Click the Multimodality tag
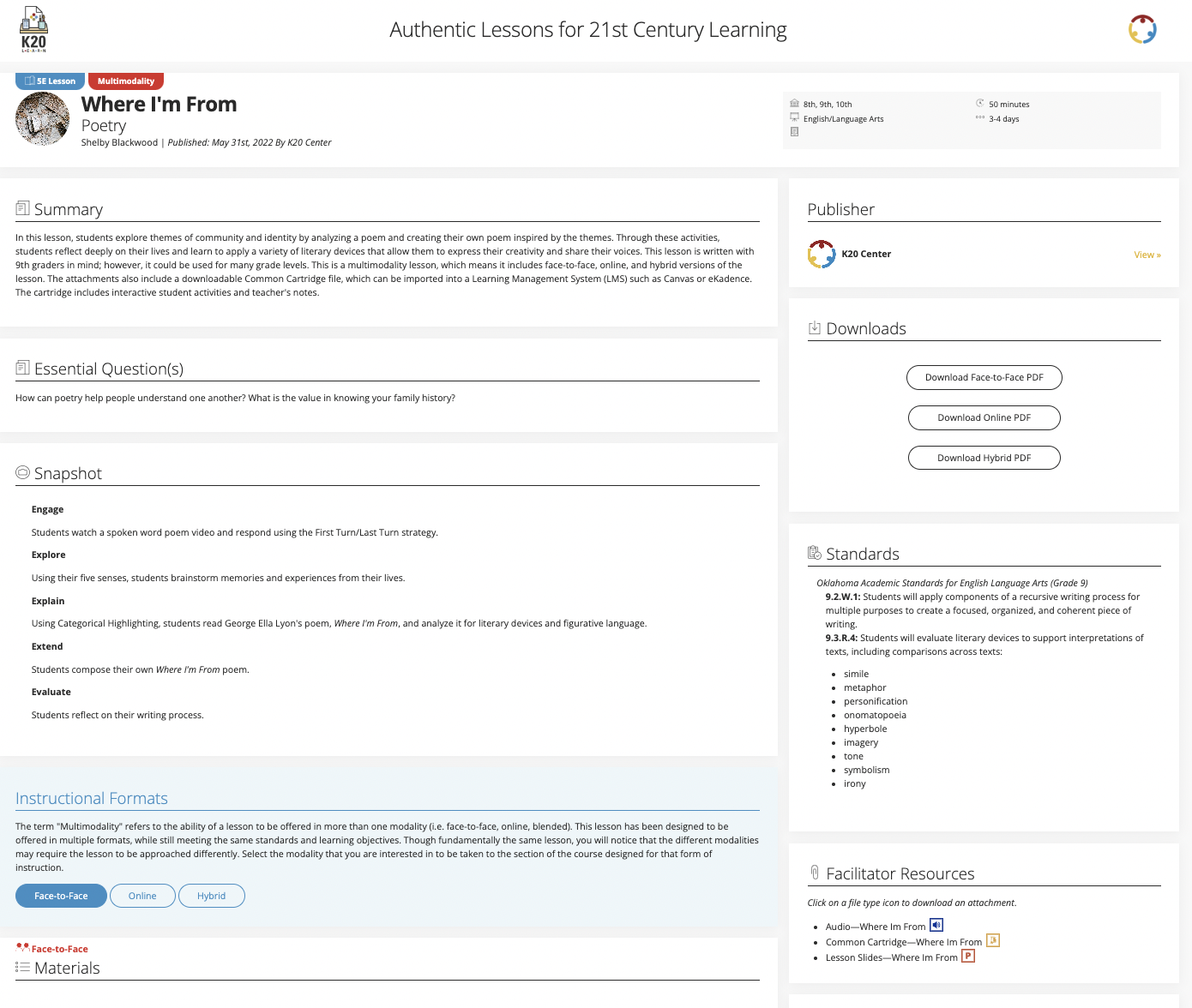 click(x=125, y=81)
